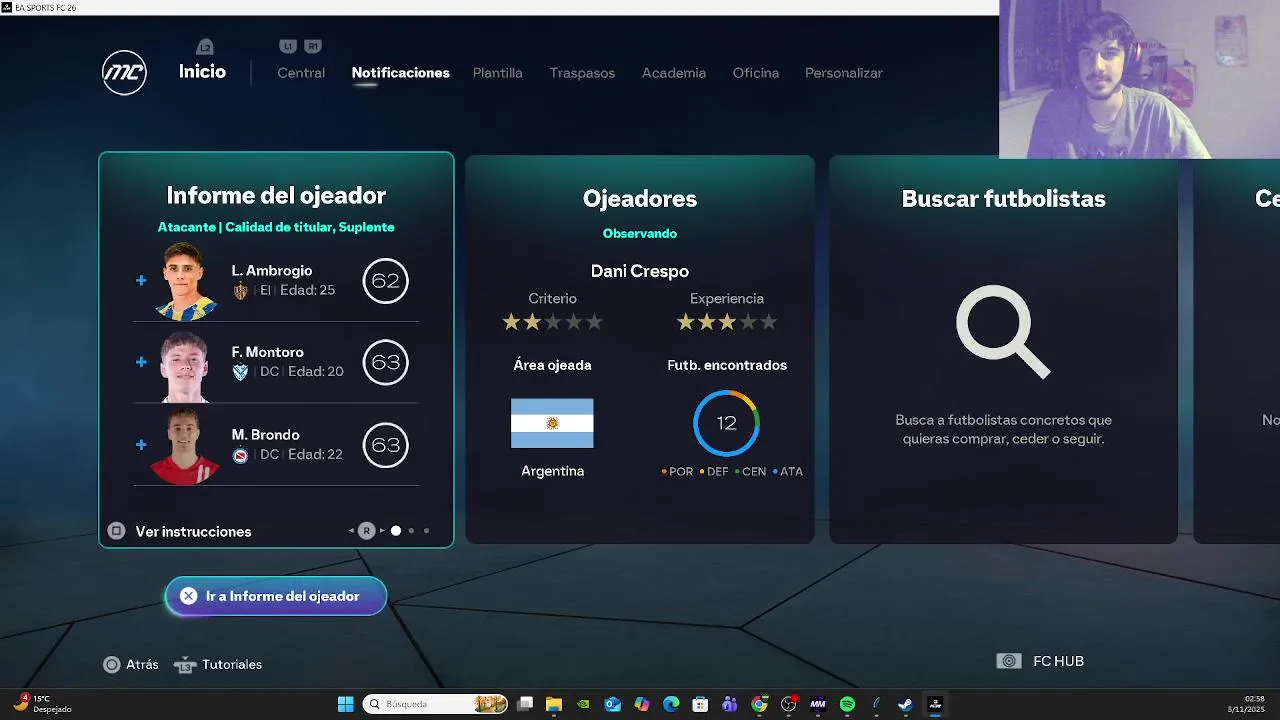Open the Ojeadores card title
The image size is (1280, 720).
click(x=640, y=199)
